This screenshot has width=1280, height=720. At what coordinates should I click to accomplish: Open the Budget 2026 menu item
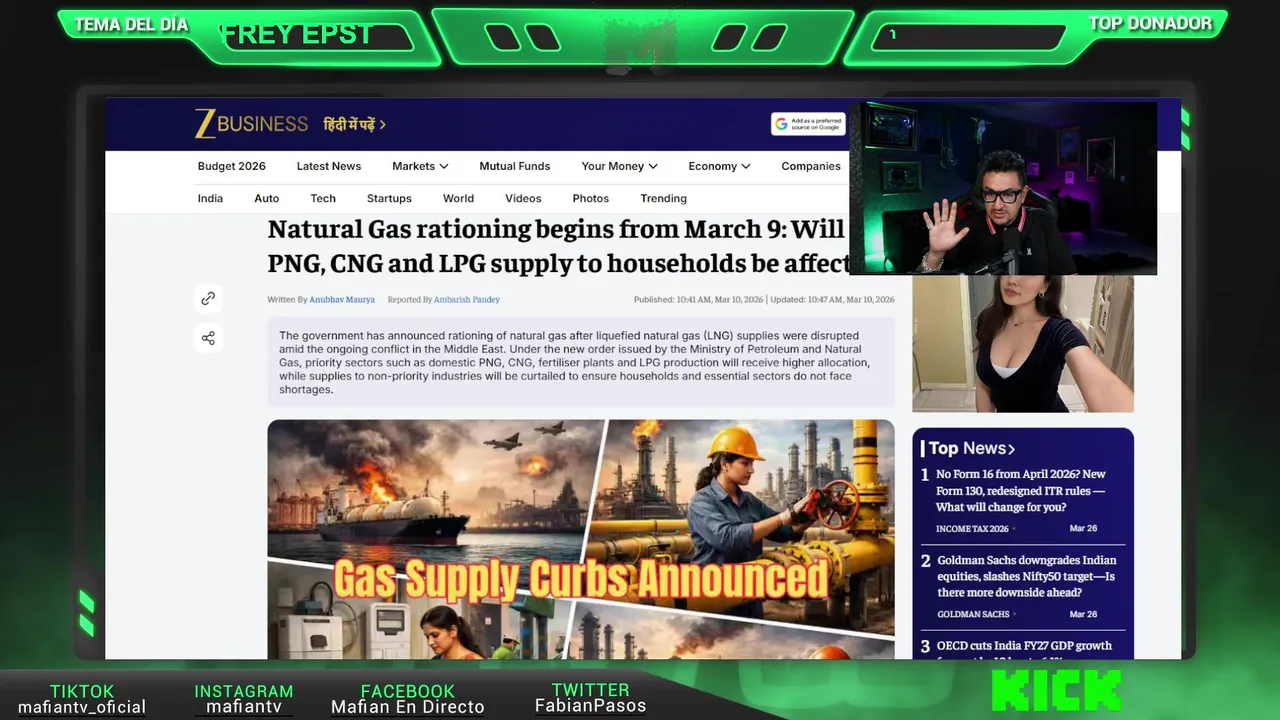pyautogui.click(x=232, y=166)
